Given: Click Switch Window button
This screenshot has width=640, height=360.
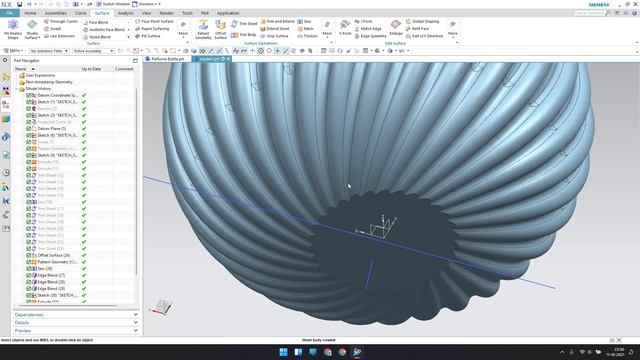Looking at the screenshot, I should pos(113,4).
